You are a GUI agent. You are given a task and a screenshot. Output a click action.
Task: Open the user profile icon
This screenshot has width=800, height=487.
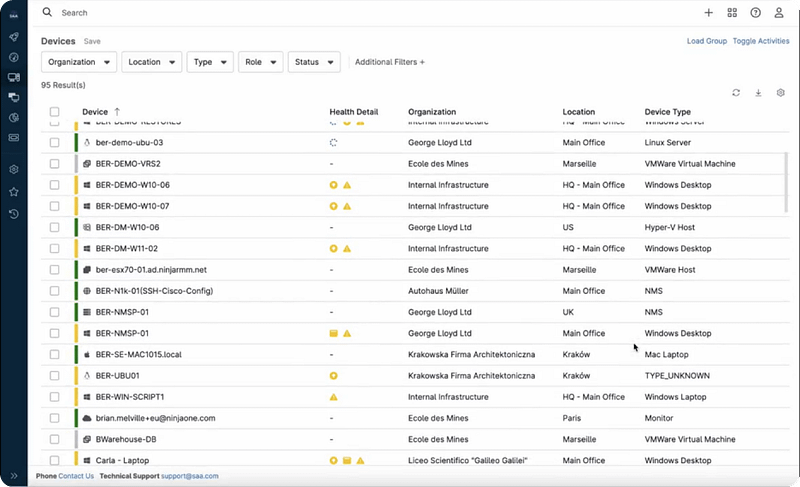[779, 13]
